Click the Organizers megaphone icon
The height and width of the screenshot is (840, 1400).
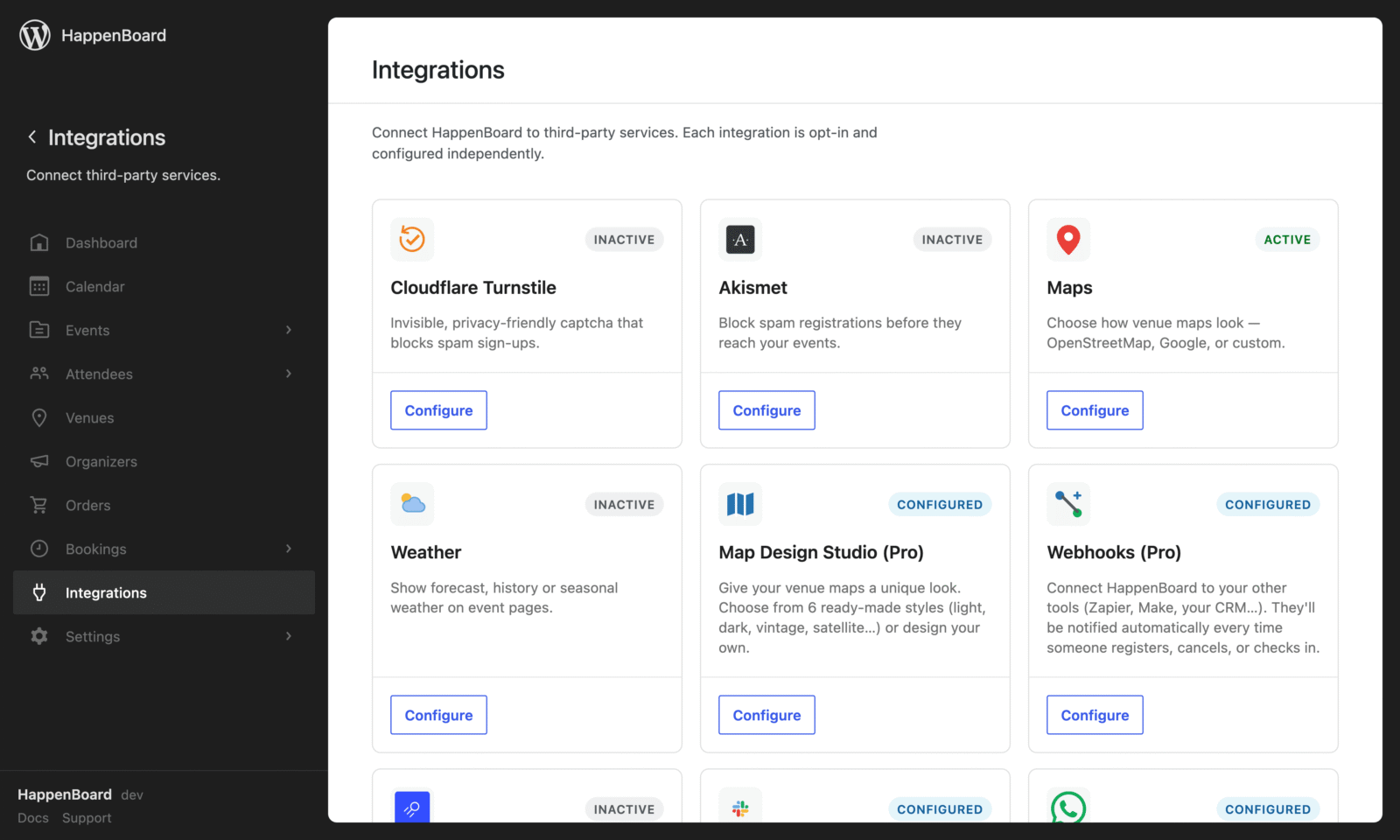click(39, 461)
